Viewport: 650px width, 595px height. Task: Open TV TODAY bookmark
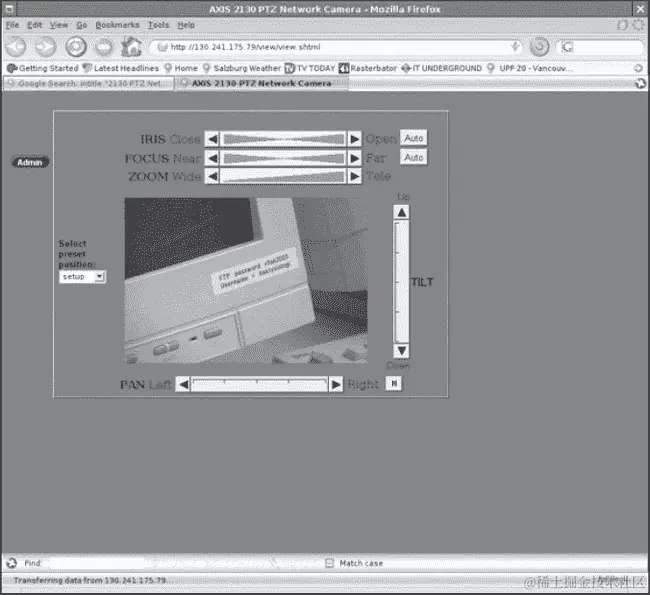pos(310,68)
